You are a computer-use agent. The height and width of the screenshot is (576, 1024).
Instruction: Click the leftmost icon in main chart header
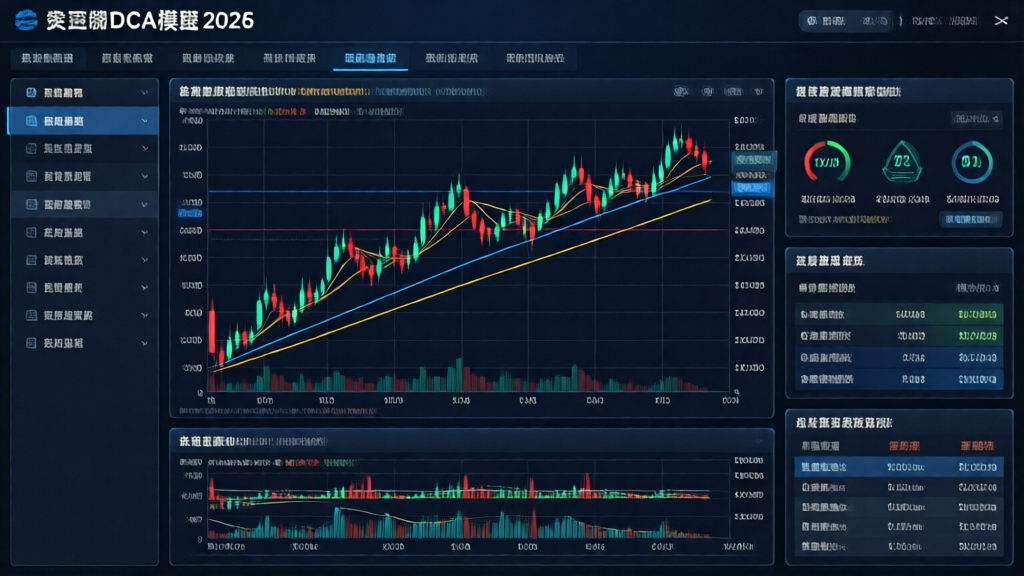[682, 93]
